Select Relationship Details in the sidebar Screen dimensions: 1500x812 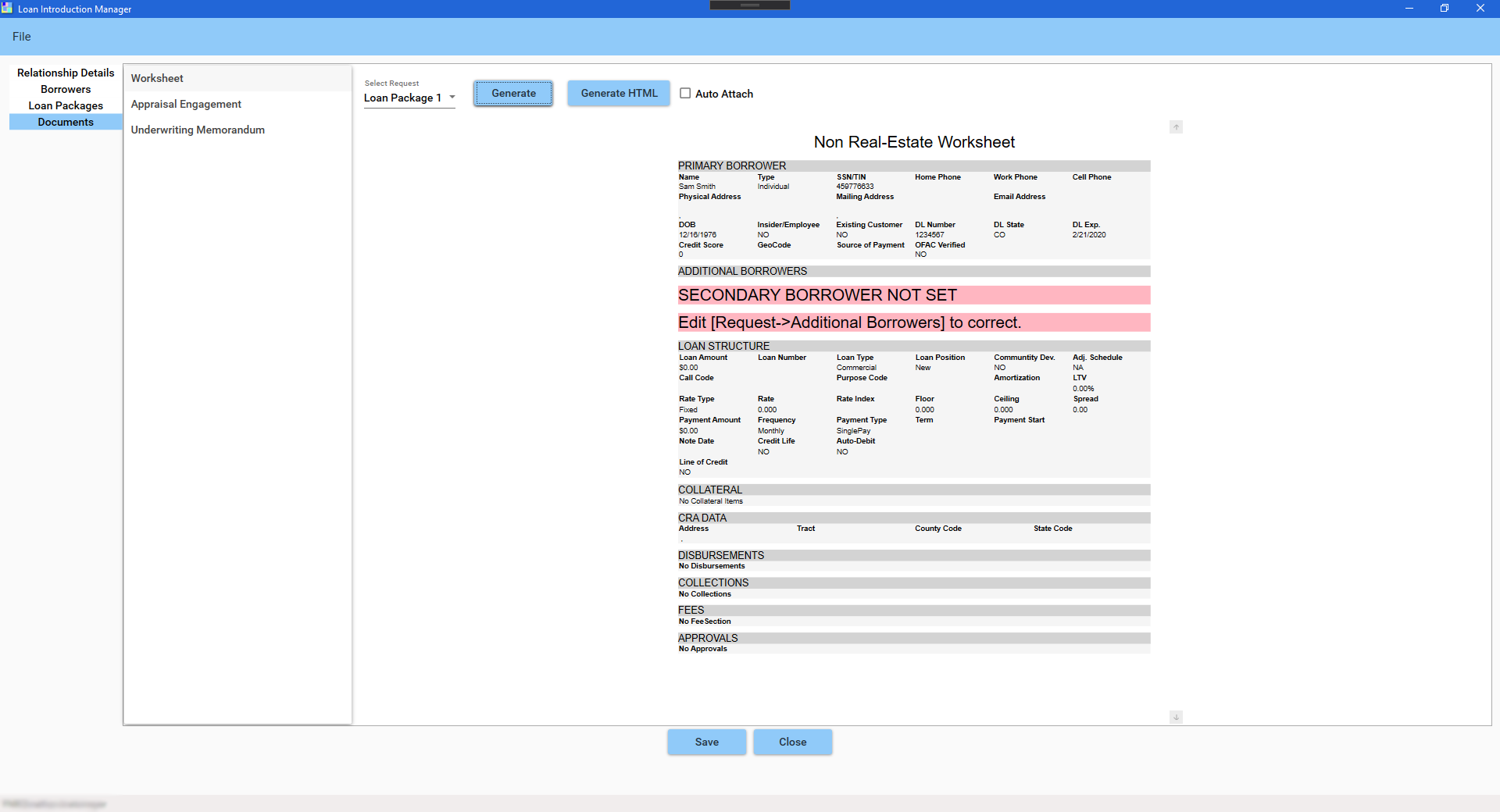(66, 73)
